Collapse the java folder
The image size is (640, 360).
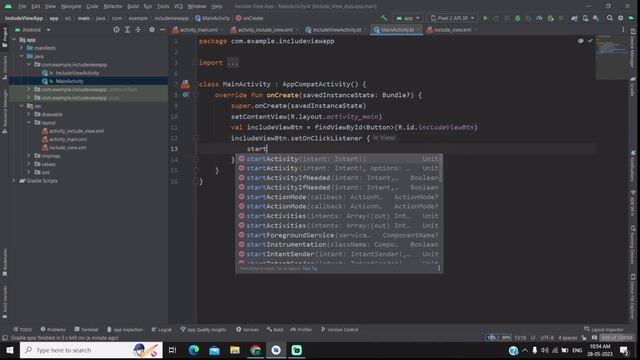point(22,56)
